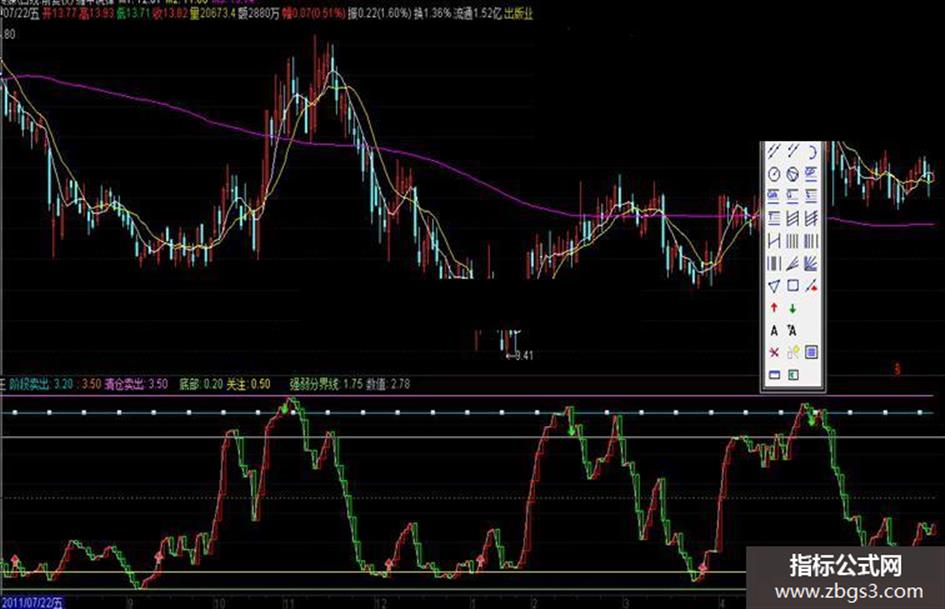Select the equal-period vertical lines tool
The image size is (945, 609).
pyautogui.click(x=793, y=241)
